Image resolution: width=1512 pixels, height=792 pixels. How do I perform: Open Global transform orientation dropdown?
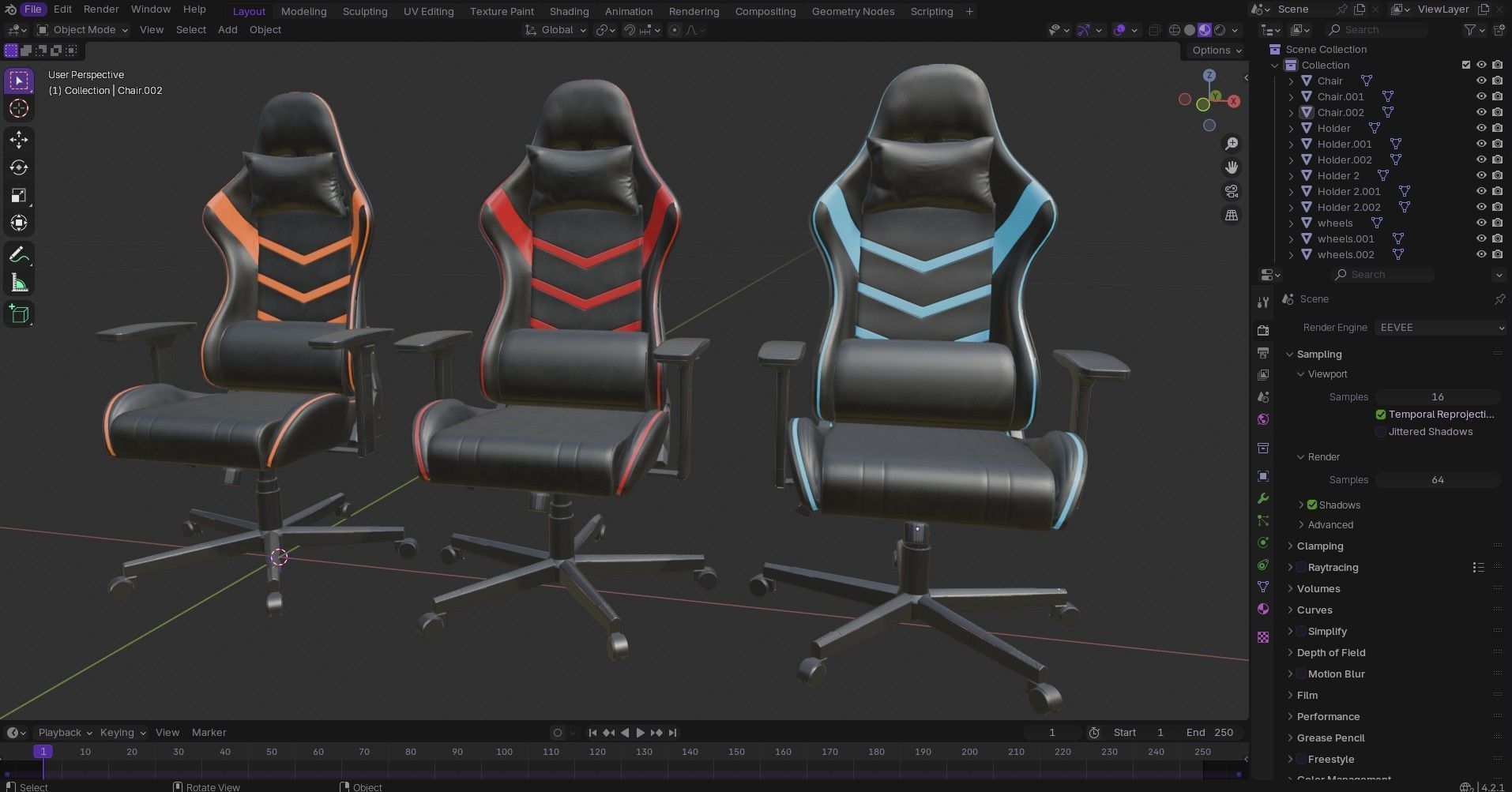pos(556,30)
